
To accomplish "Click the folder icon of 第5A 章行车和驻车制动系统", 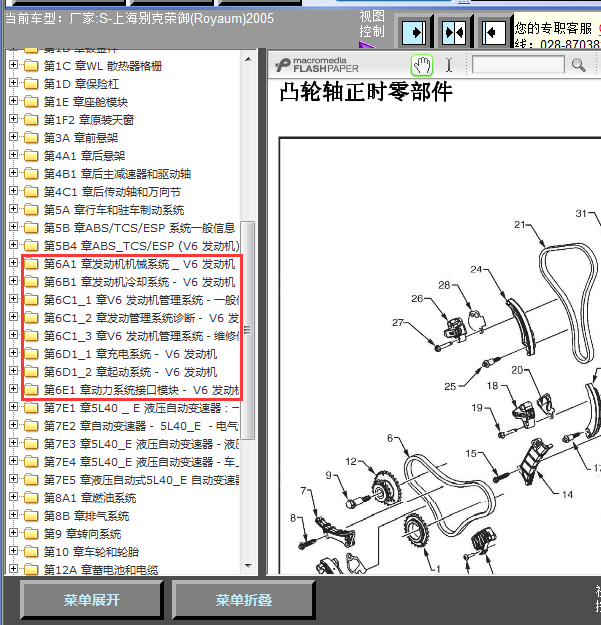I will (x=31, y=210).
